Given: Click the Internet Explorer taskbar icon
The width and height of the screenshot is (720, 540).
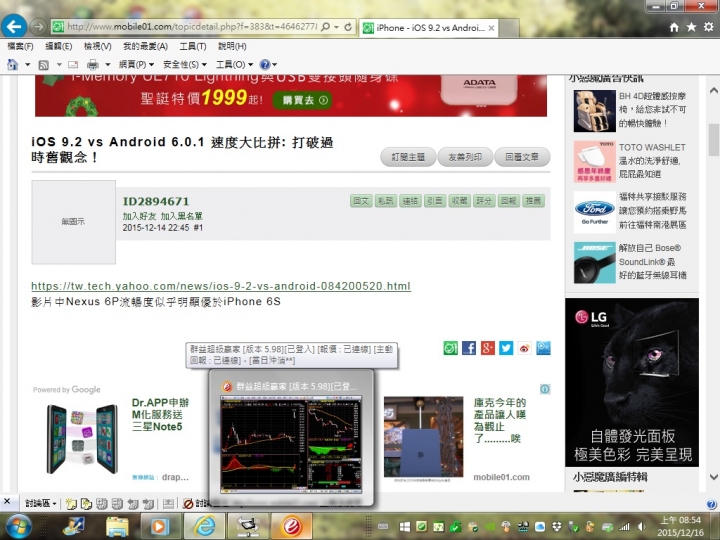Looking at the screenshot, I should click(204, 526).
